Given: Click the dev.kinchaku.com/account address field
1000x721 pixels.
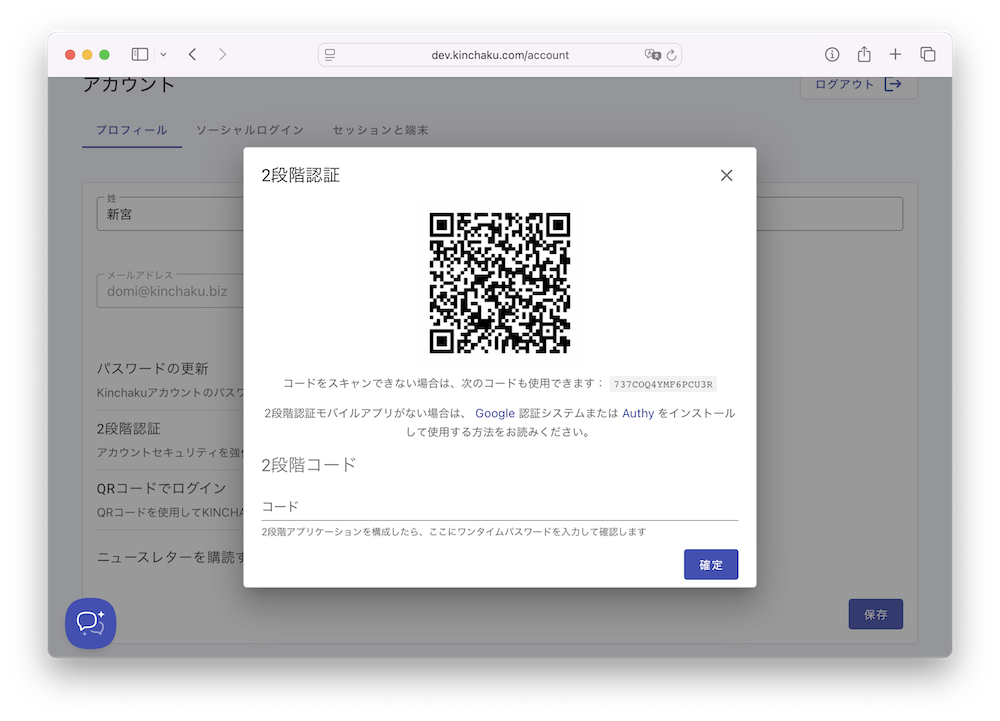Looking at the screenshot, I should (x=500, y=55).
